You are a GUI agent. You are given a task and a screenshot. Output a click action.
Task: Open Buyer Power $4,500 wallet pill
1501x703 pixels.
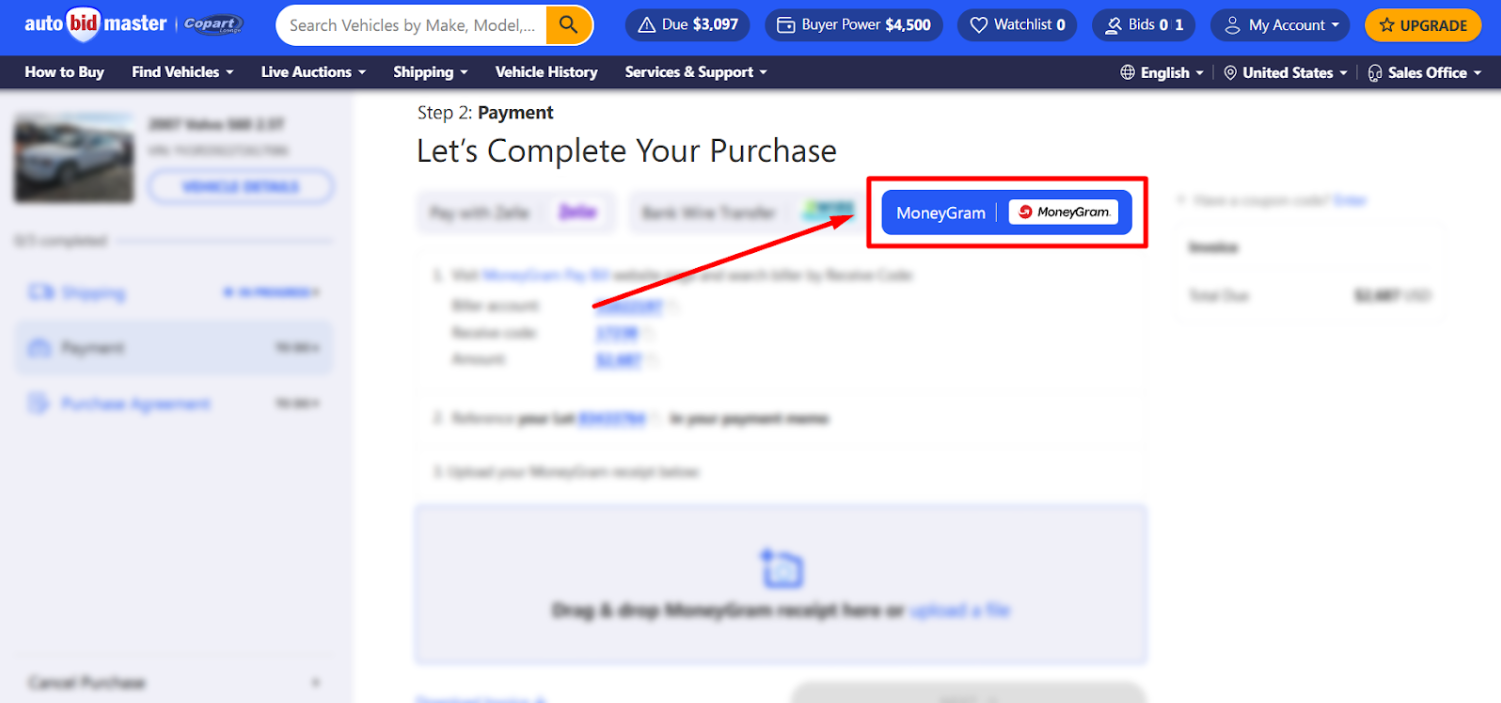pyautogui.click(x=854, y=25)
